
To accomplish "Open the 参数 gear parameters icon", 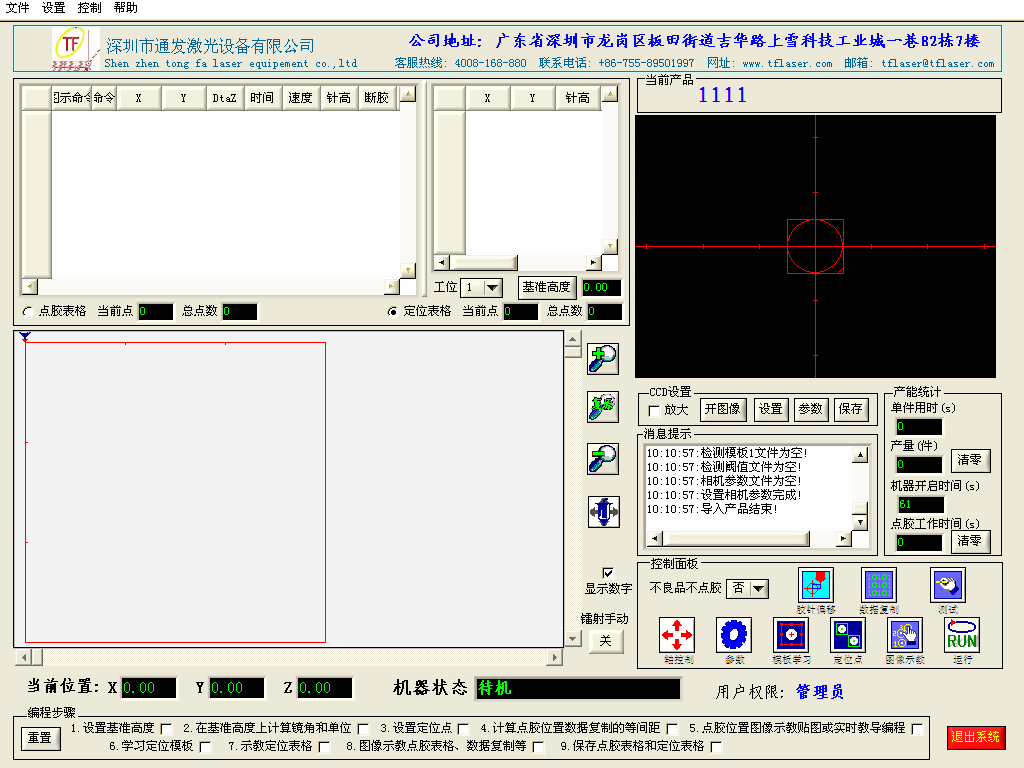I will (x=734, y=635).
